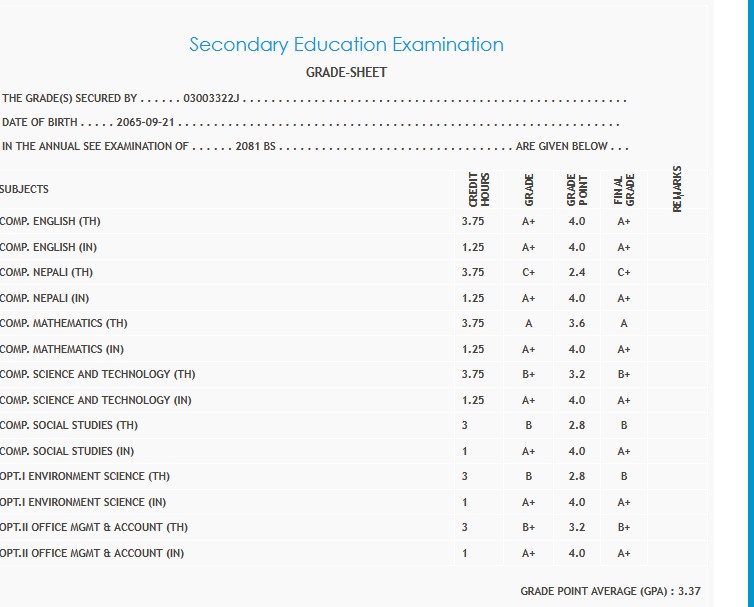Click grade point 3.6 for Mathematics theory
754x607 pixels.
577,323
